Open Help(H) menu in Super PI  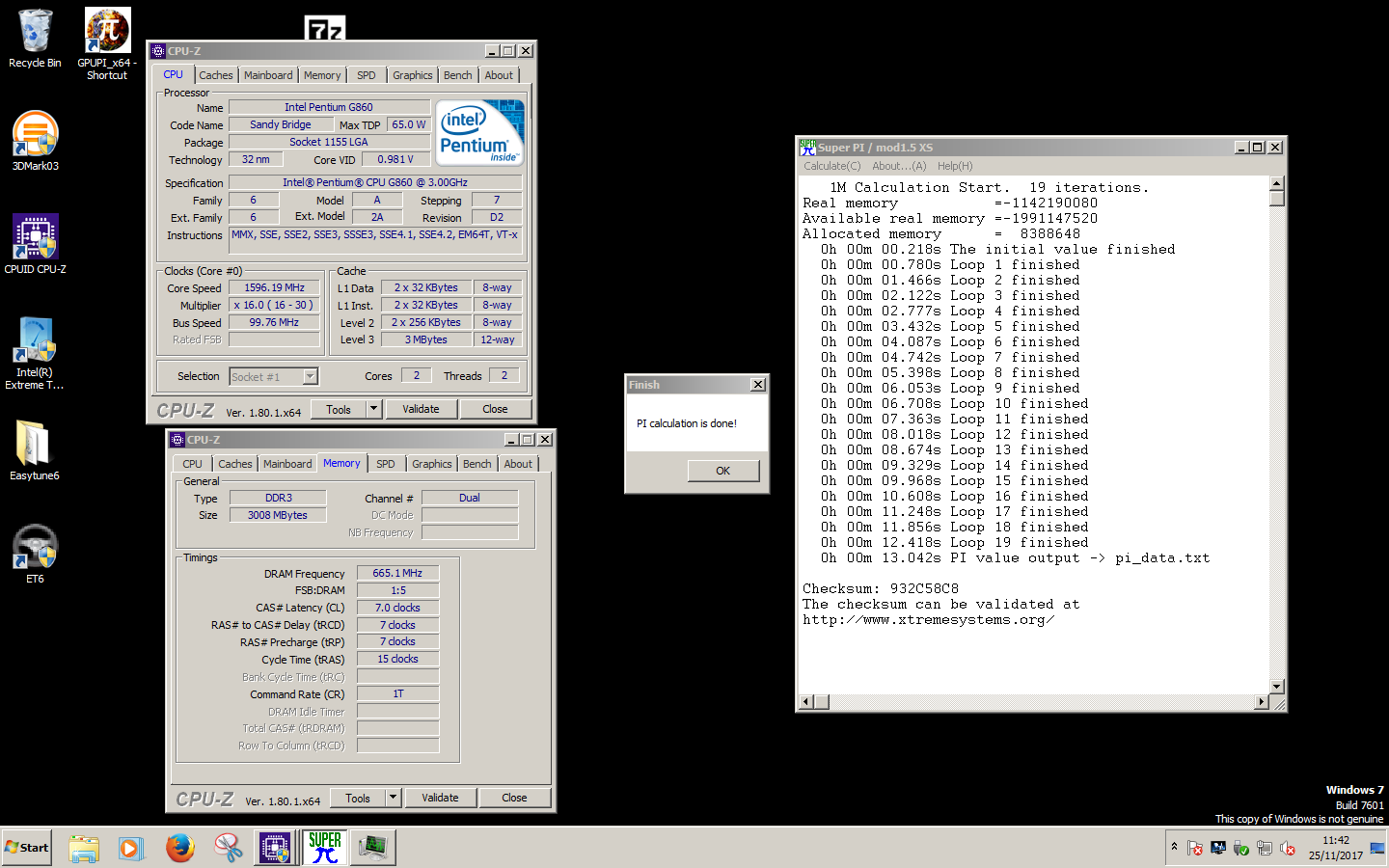(955, 166)
